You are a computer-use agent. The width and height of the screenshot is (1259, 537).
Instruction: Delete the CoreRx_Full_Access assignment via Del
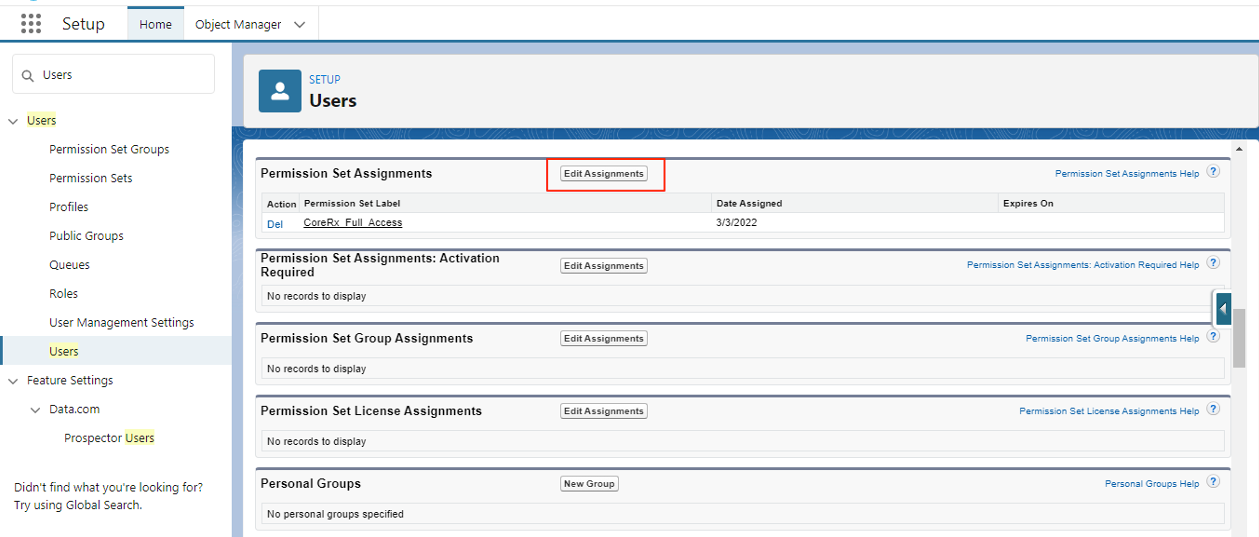click(x=274, y=224)
